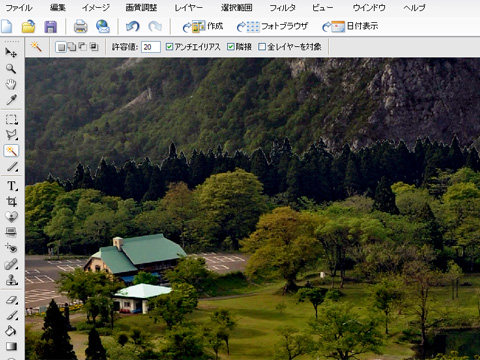
Task: Select the Hand tool
Action: coord(11,84)
